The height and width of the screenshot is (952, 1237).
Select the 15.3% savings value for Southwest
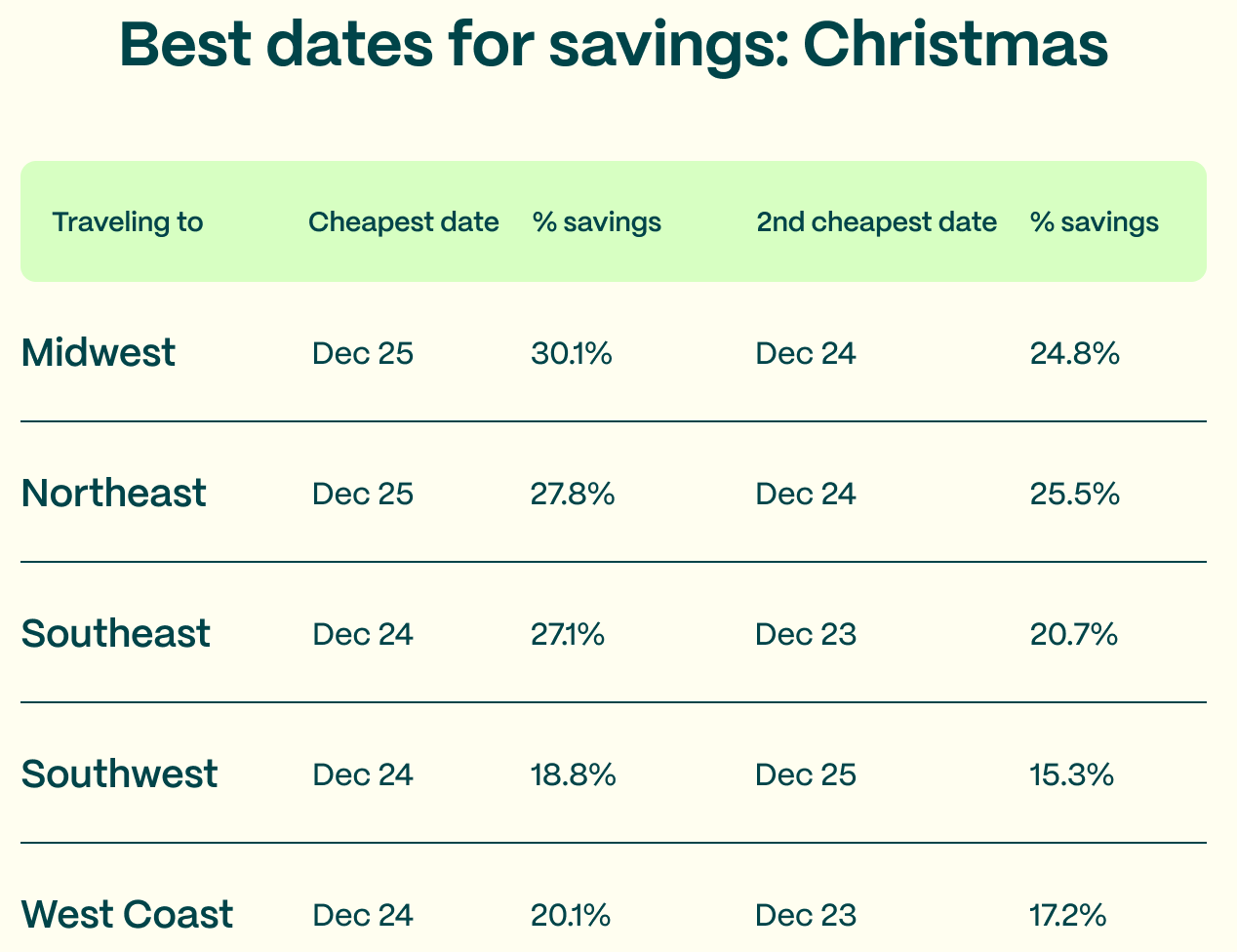pos(1072,774)
